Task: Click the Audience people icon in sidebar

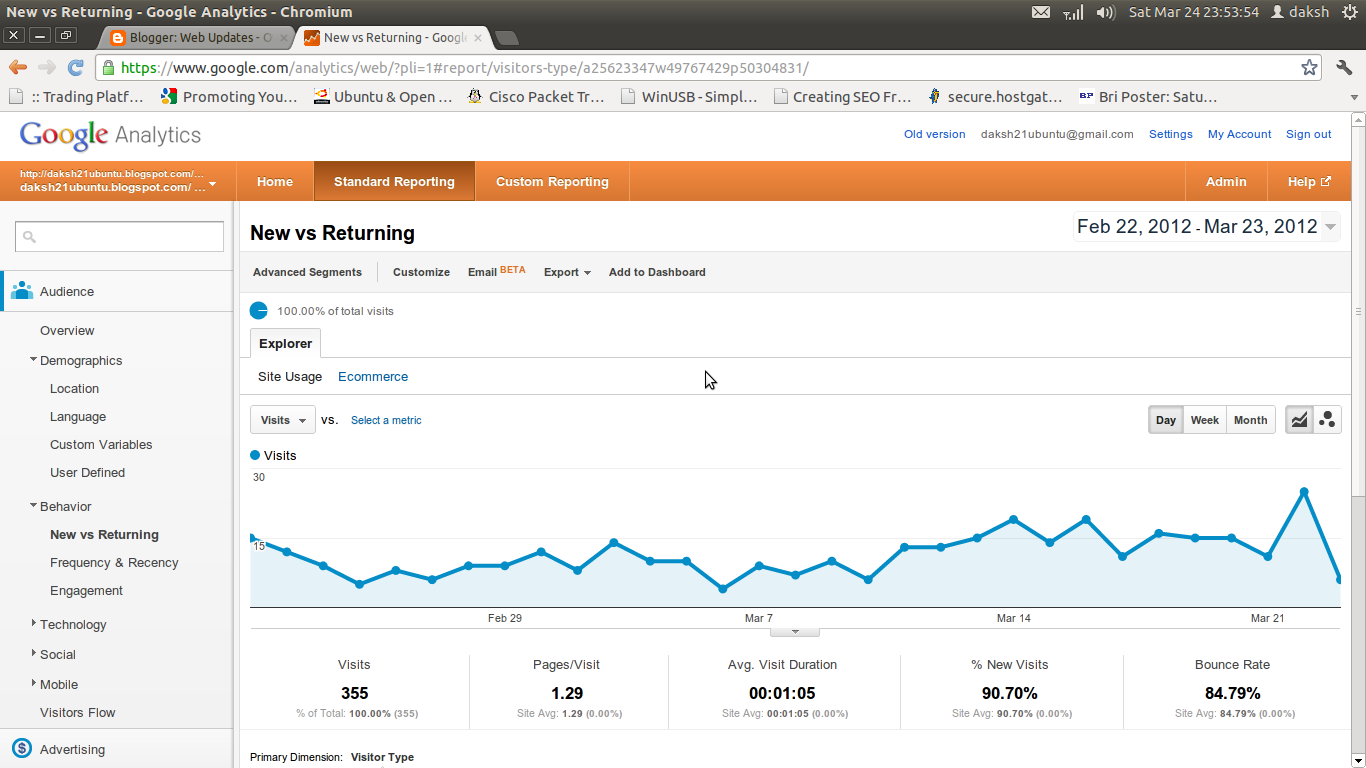Action: (x=21, y=290)
